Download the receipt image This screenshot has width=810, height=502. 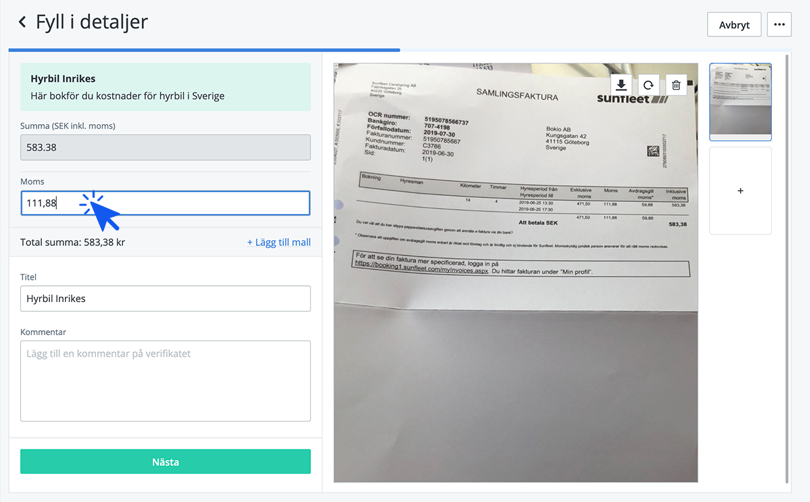pyautogui.click(x=621, y=85)
